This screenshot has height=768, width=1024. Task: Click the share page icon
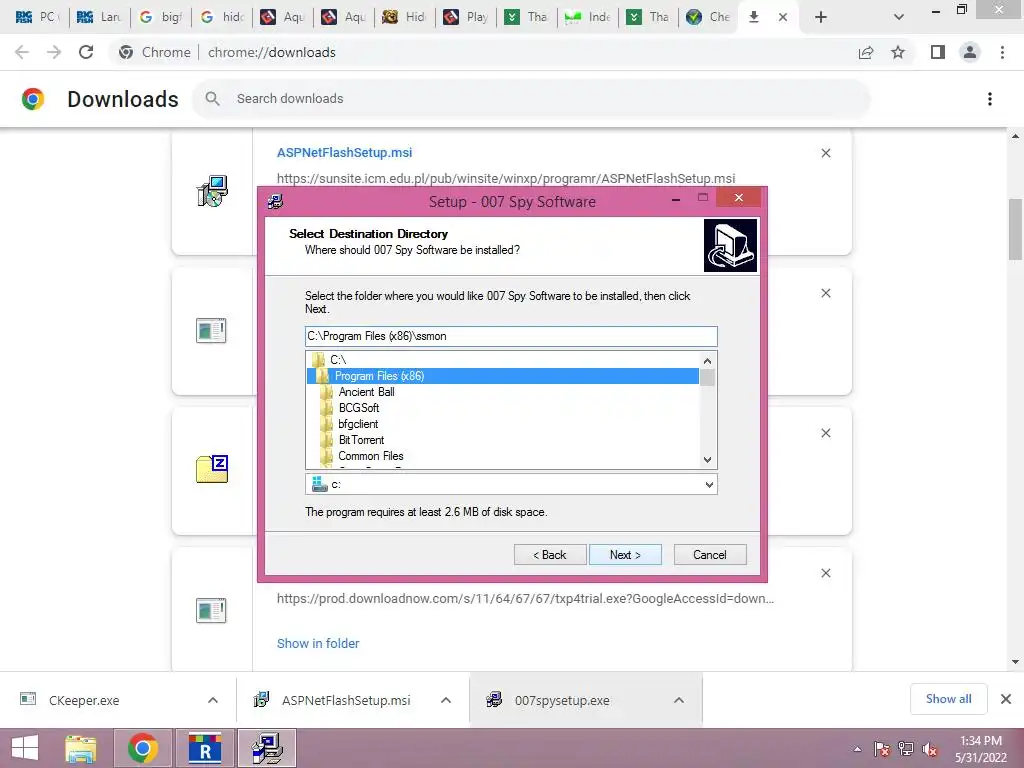(866, 52)
